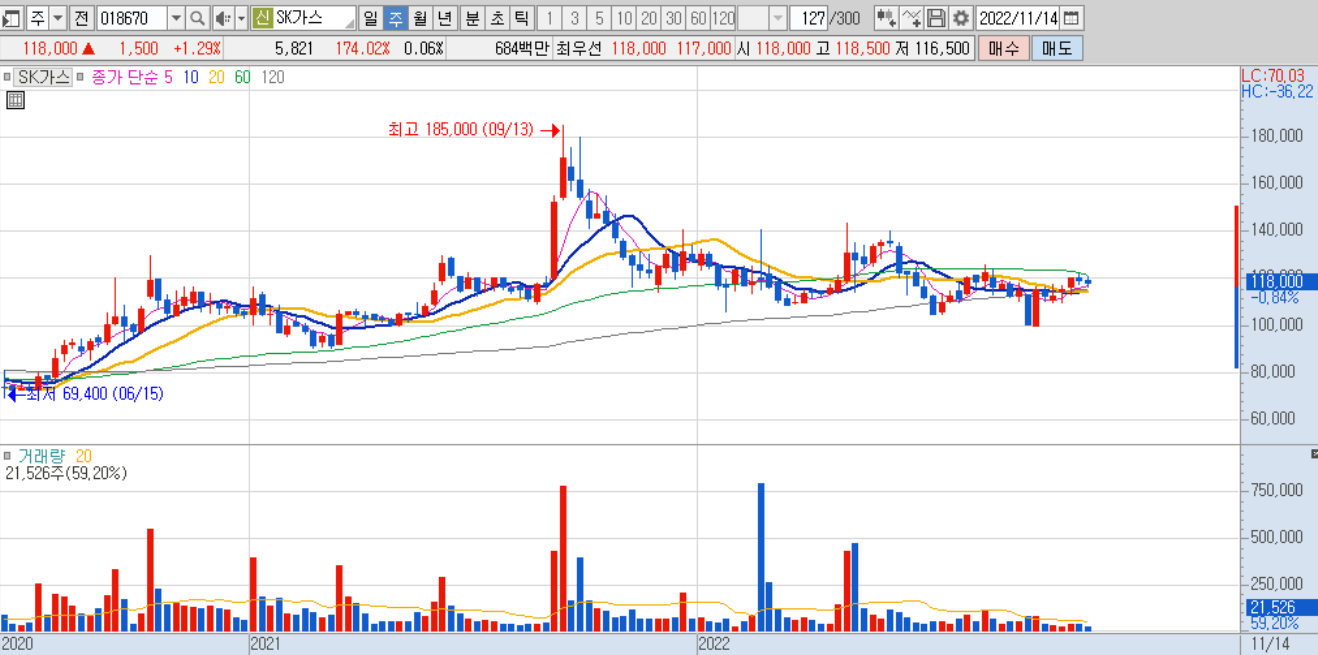1318x655 pixels.
Task: Select the green 60 moving average legend
Action: click(x=242, y=77)
